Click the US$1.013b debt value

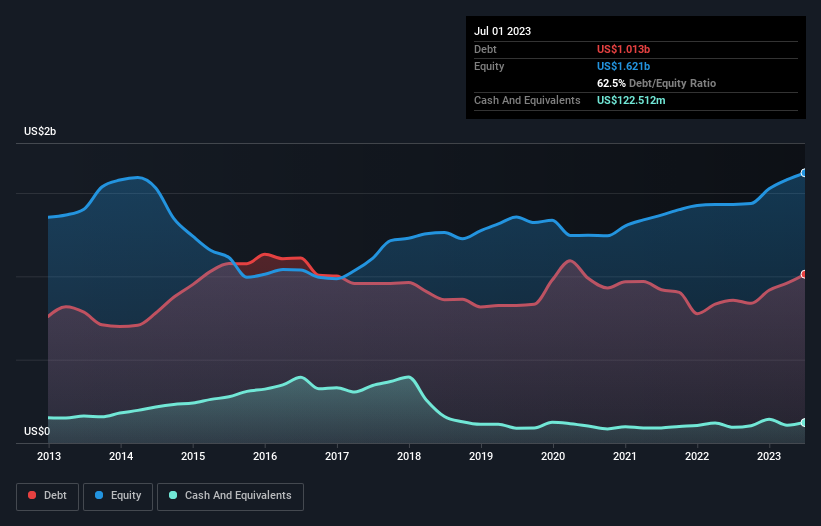623,49
